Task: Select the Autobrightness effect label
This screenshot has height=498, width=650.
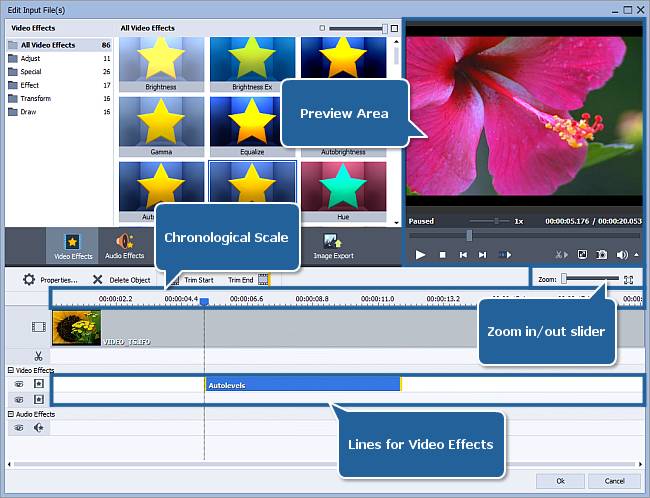Action: (x=343, y=152)
